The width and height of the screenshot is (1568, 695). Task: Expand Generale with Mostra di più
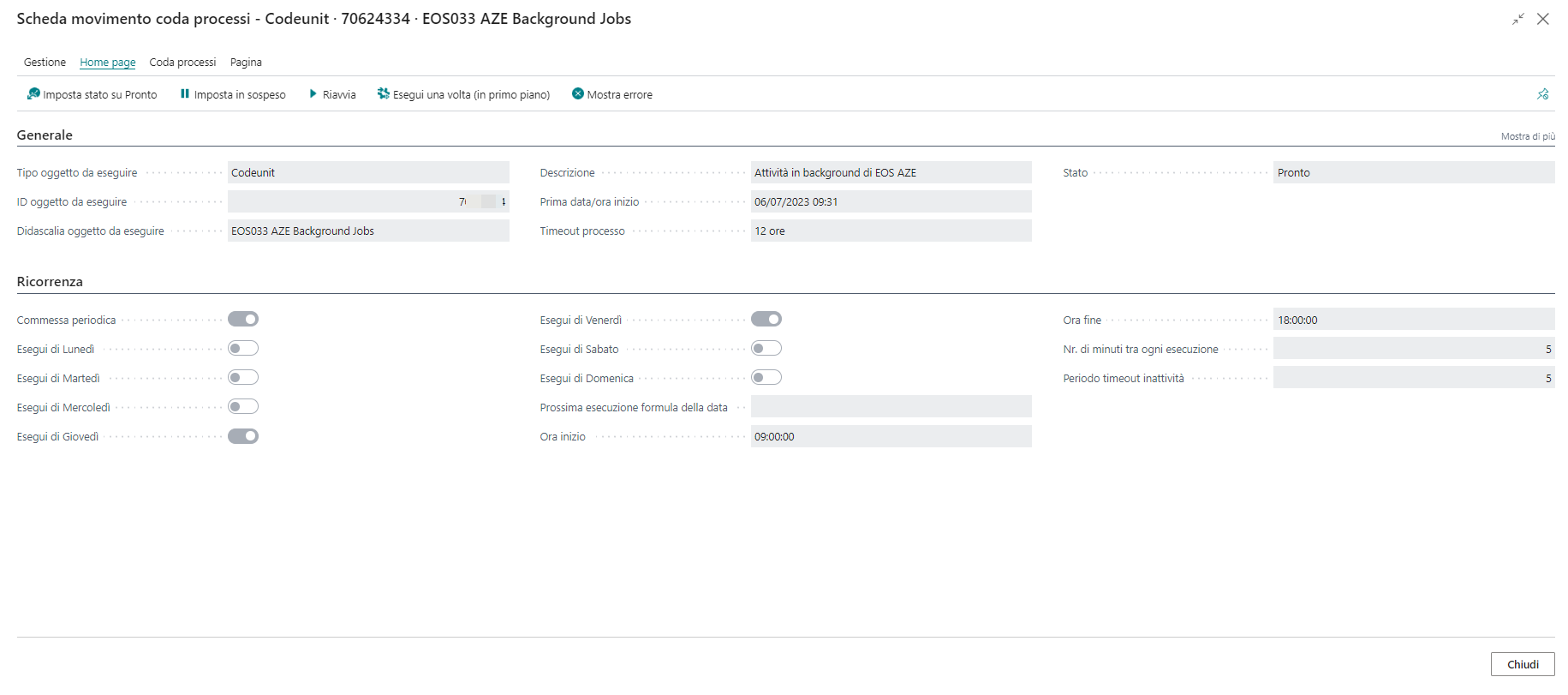point(1527,136)
